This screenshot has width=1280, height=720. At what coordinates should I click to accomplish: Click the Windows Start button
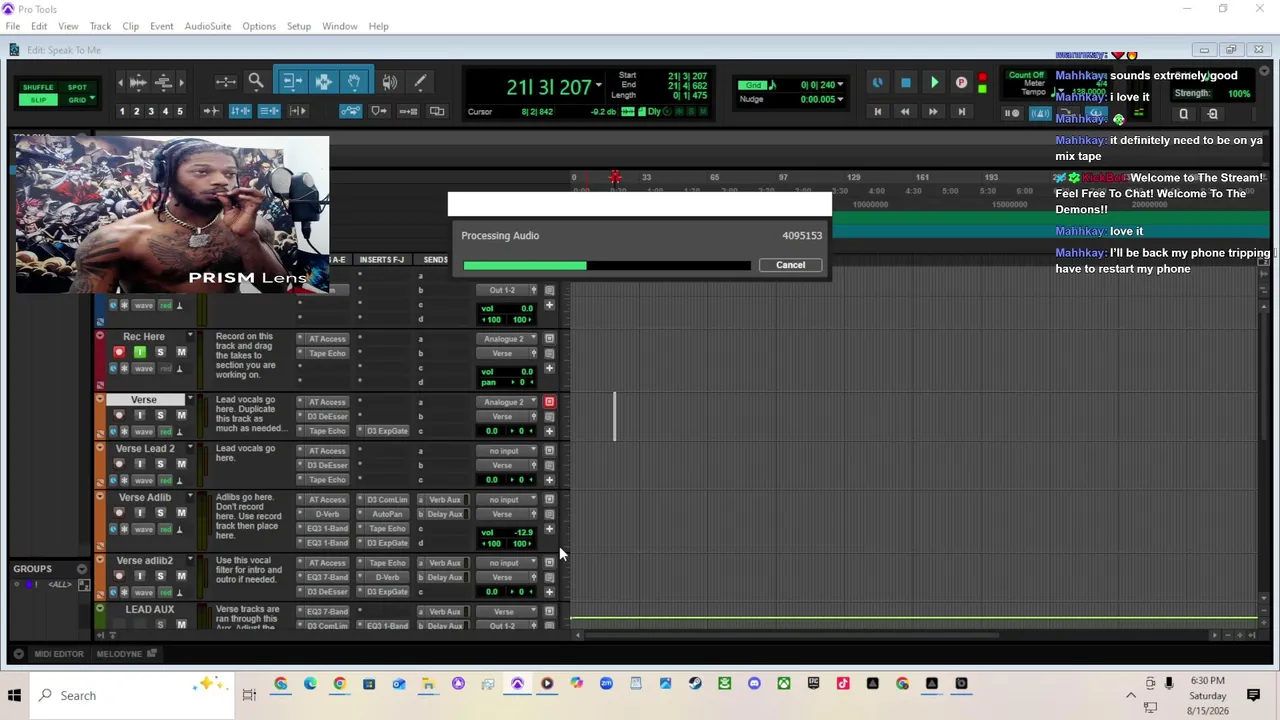coord(14,695)
